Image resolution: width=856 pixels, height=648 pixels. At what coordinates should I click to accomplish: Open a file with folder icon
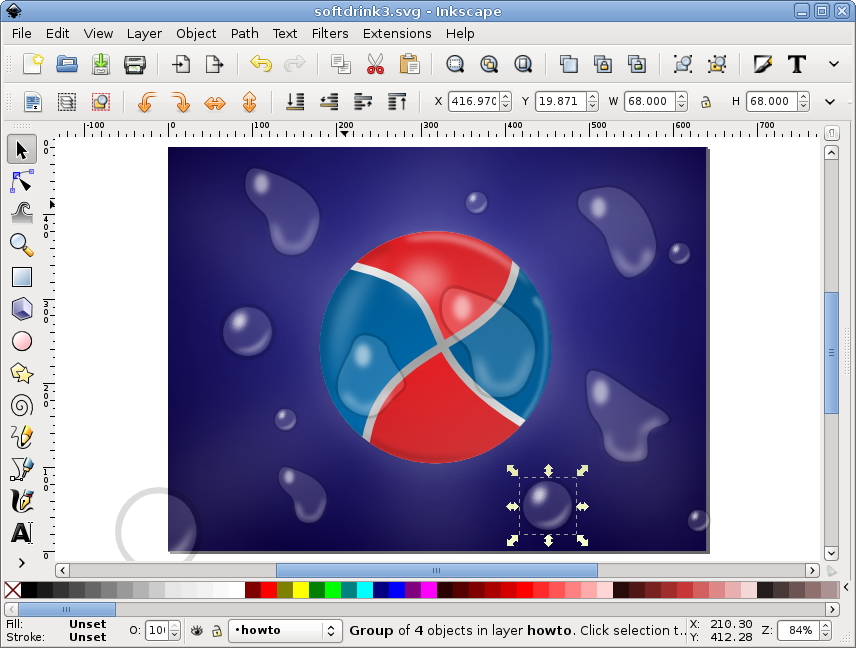[67, 64]
